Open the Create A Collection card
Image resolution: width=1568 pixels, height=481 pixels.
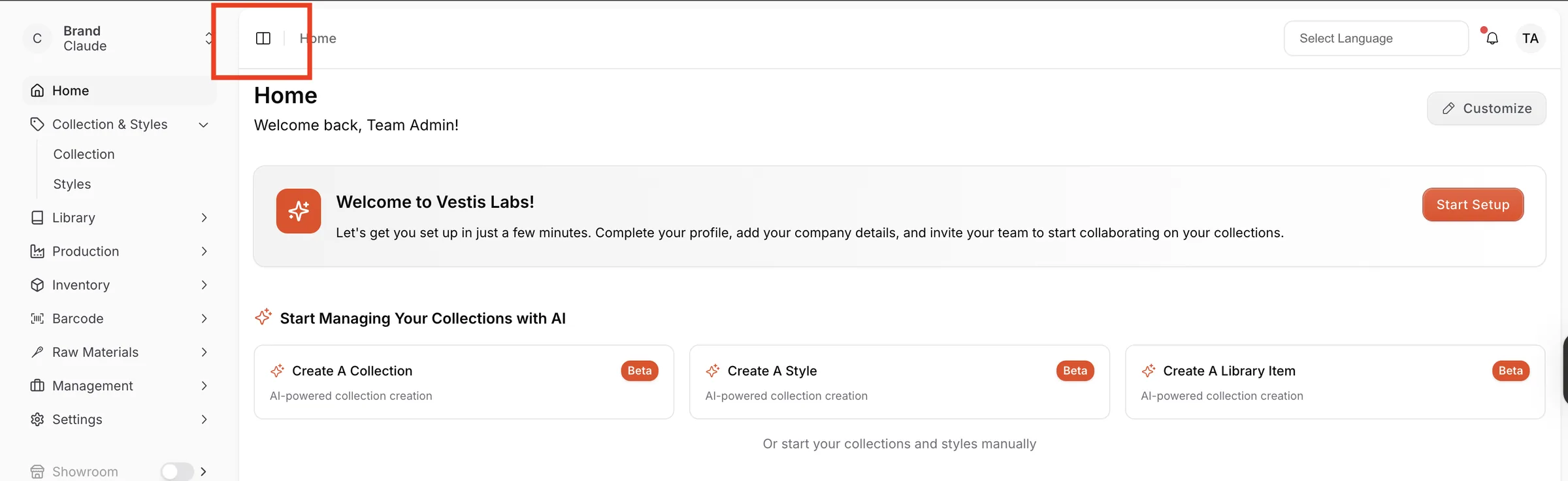tap(464, 382)
